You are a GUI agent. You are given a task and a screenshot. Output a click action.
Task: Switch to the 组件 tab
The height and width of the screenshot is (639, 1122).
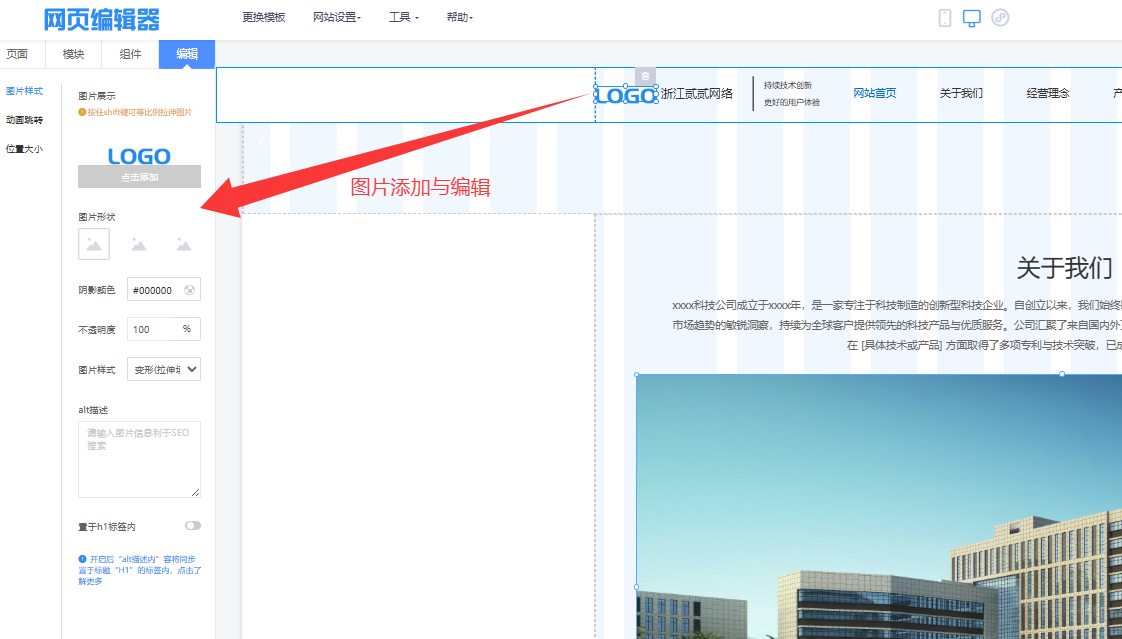(x=131, y=54)
